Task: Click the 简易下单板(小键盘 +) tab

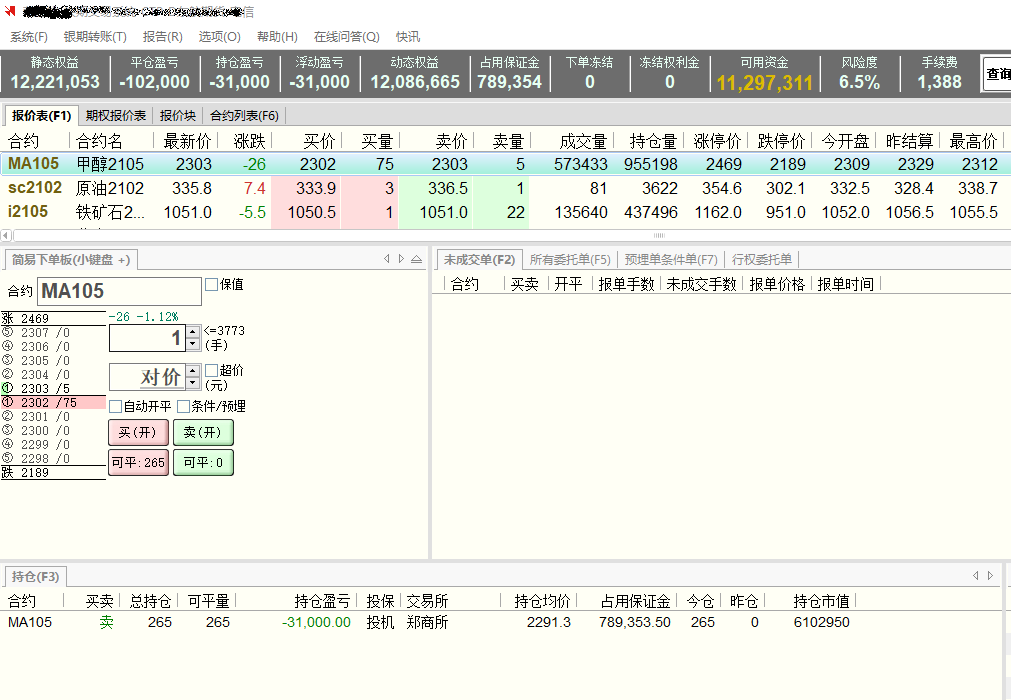Action: [71, 260]
